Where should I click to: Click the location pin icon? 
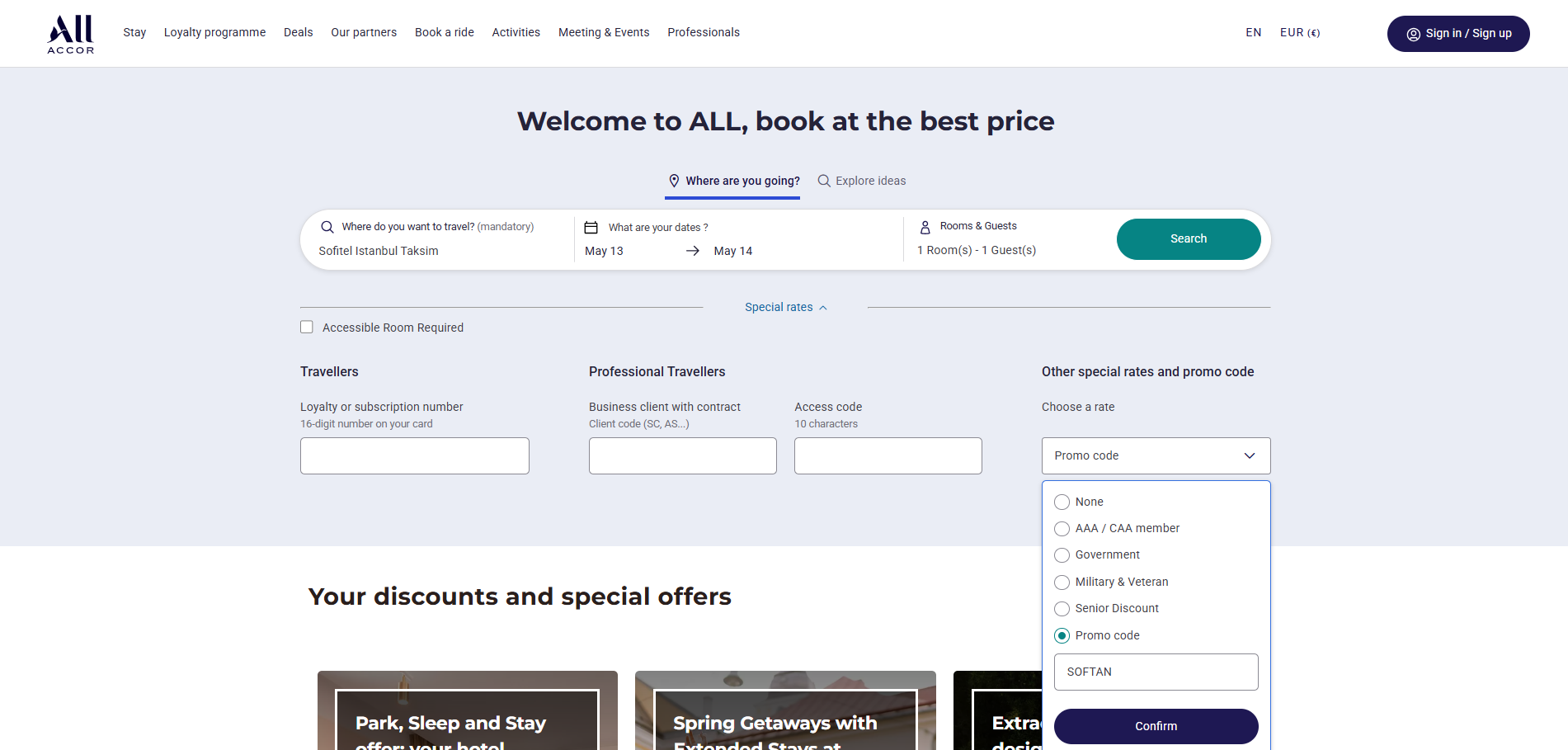click(674, 181)
